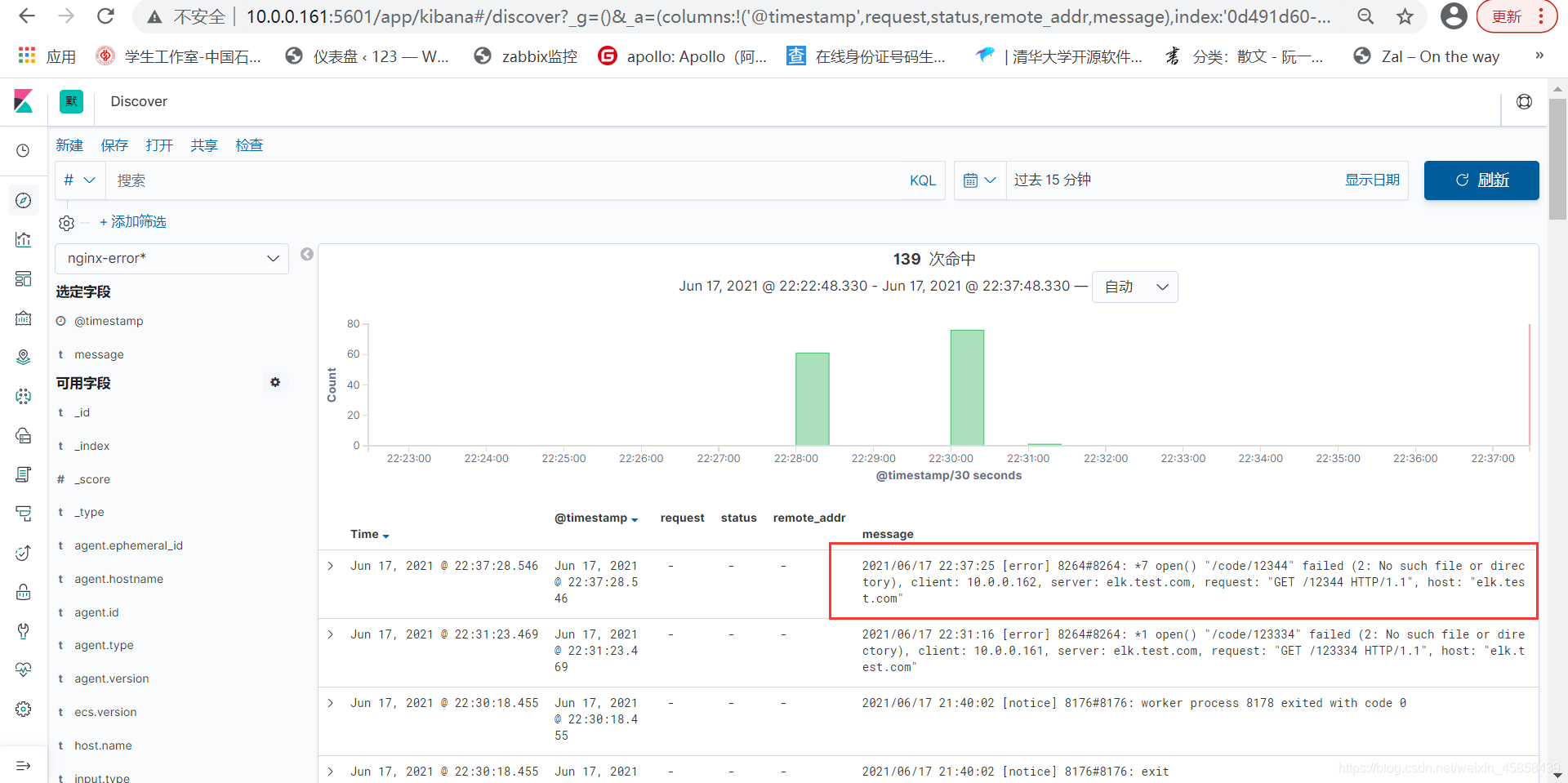Click 过去 15 分钟 time range

click(x=1053, y=180)
